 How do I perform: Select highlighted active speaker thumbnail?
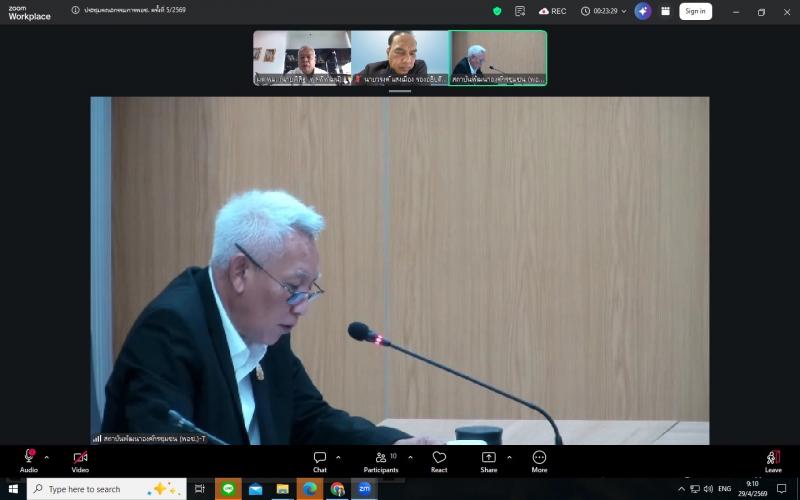pos(498,58)
